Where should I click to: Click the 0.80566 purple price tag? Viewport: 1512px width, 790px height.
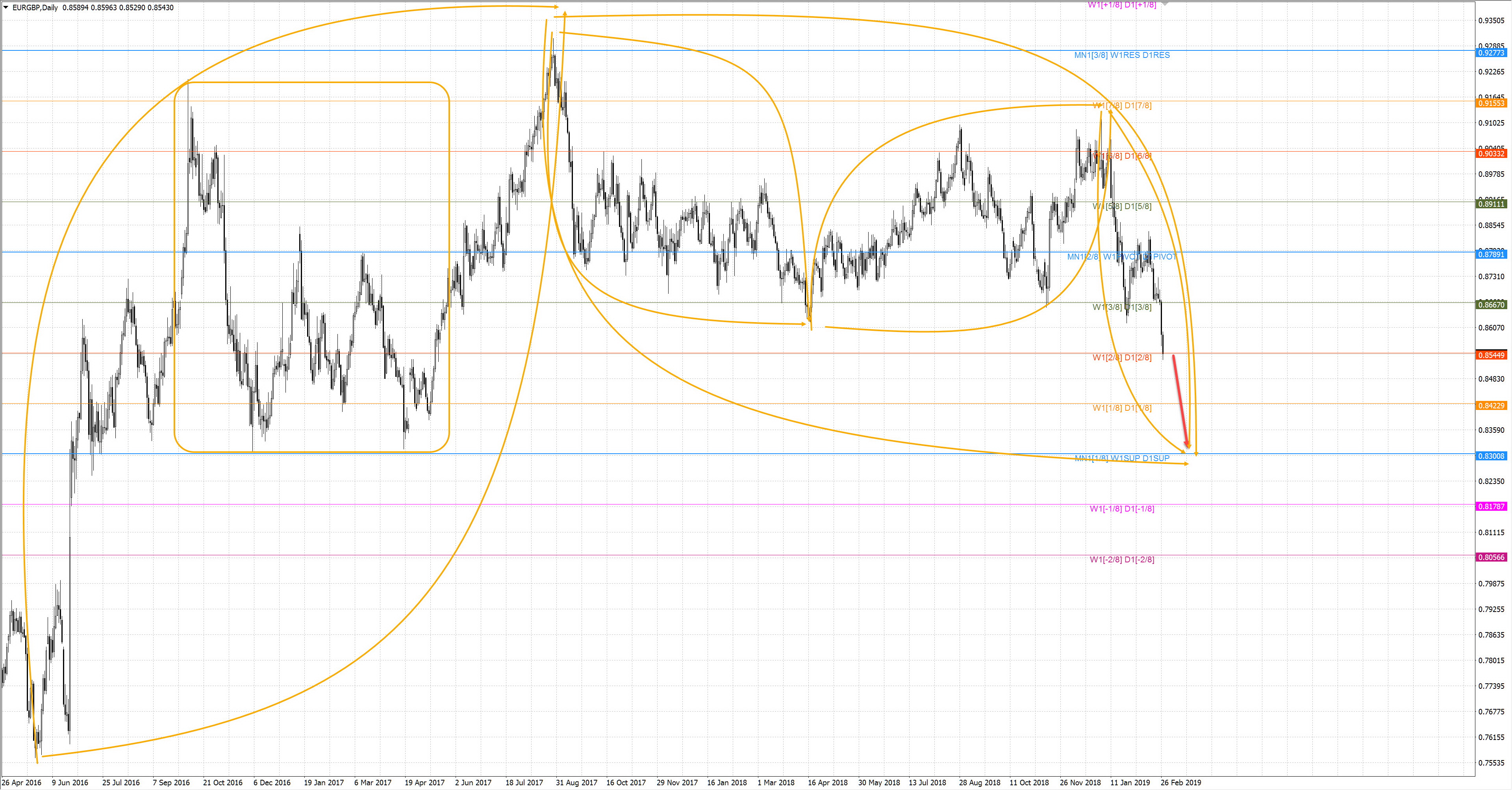point(1491,557)
